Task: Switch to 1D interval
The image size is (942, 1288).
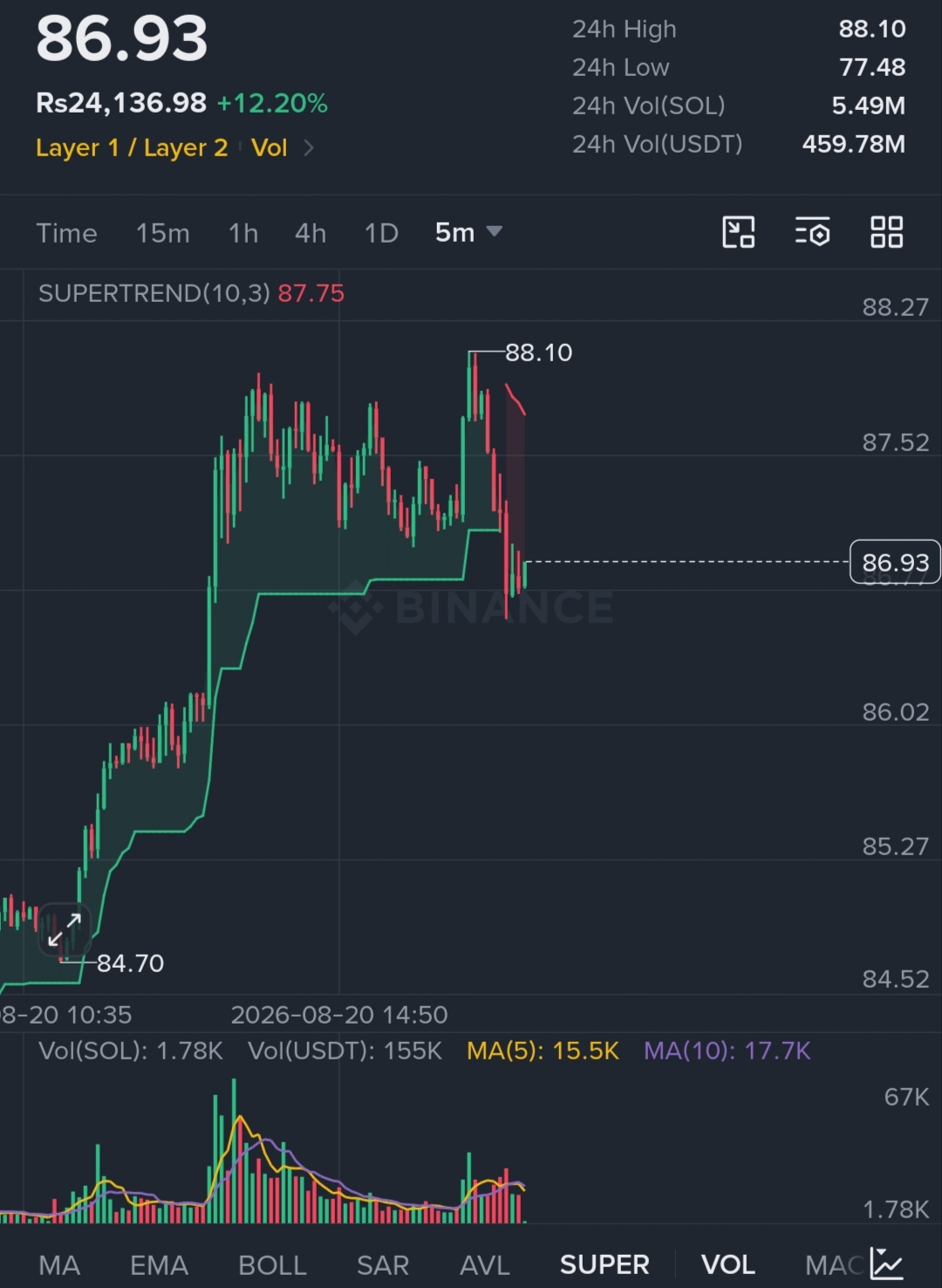Action: (381, 233)
